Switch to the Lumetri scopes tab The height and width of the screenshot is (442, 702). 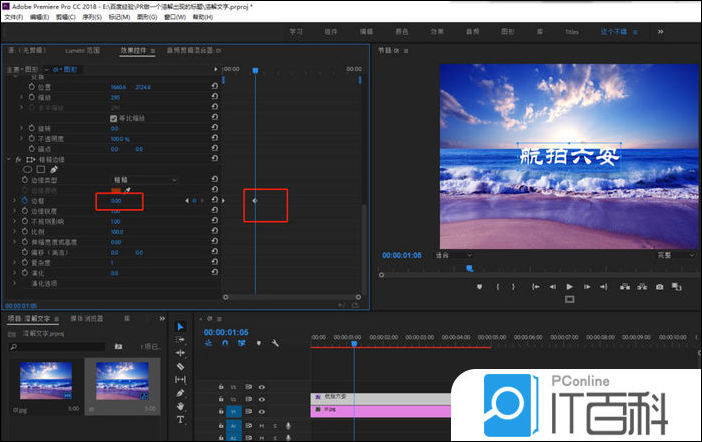click(82, 50)
